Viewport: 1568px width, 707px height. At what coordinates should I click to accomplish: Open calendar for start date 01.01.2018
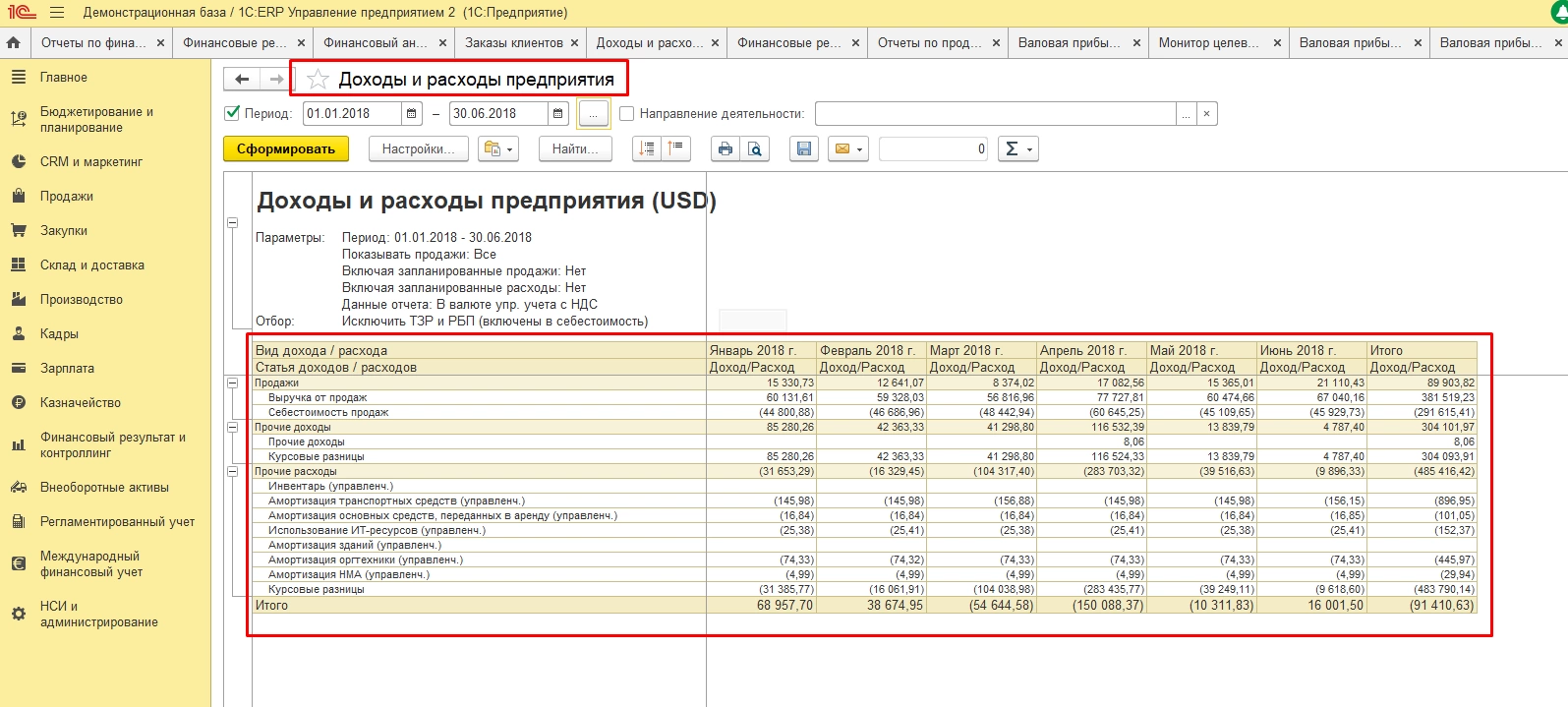pos(412,113)
